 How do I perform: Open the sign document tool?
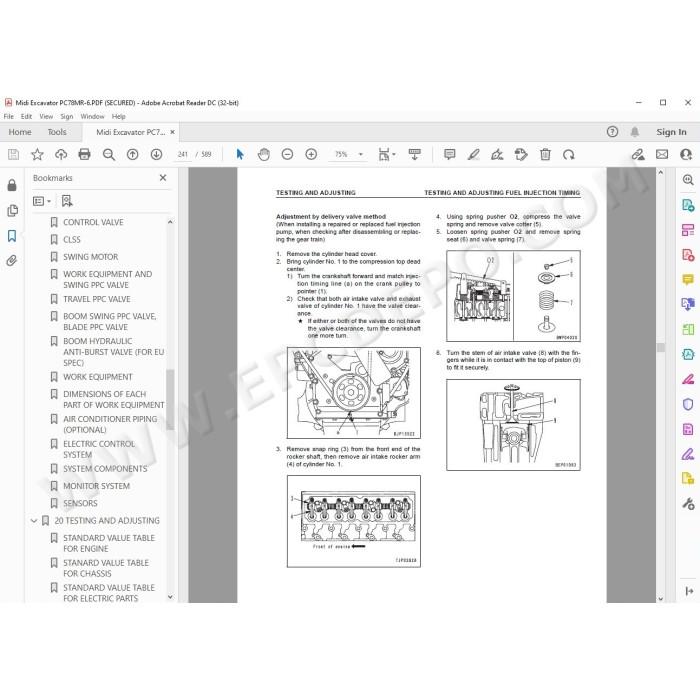tap(497, 154)
